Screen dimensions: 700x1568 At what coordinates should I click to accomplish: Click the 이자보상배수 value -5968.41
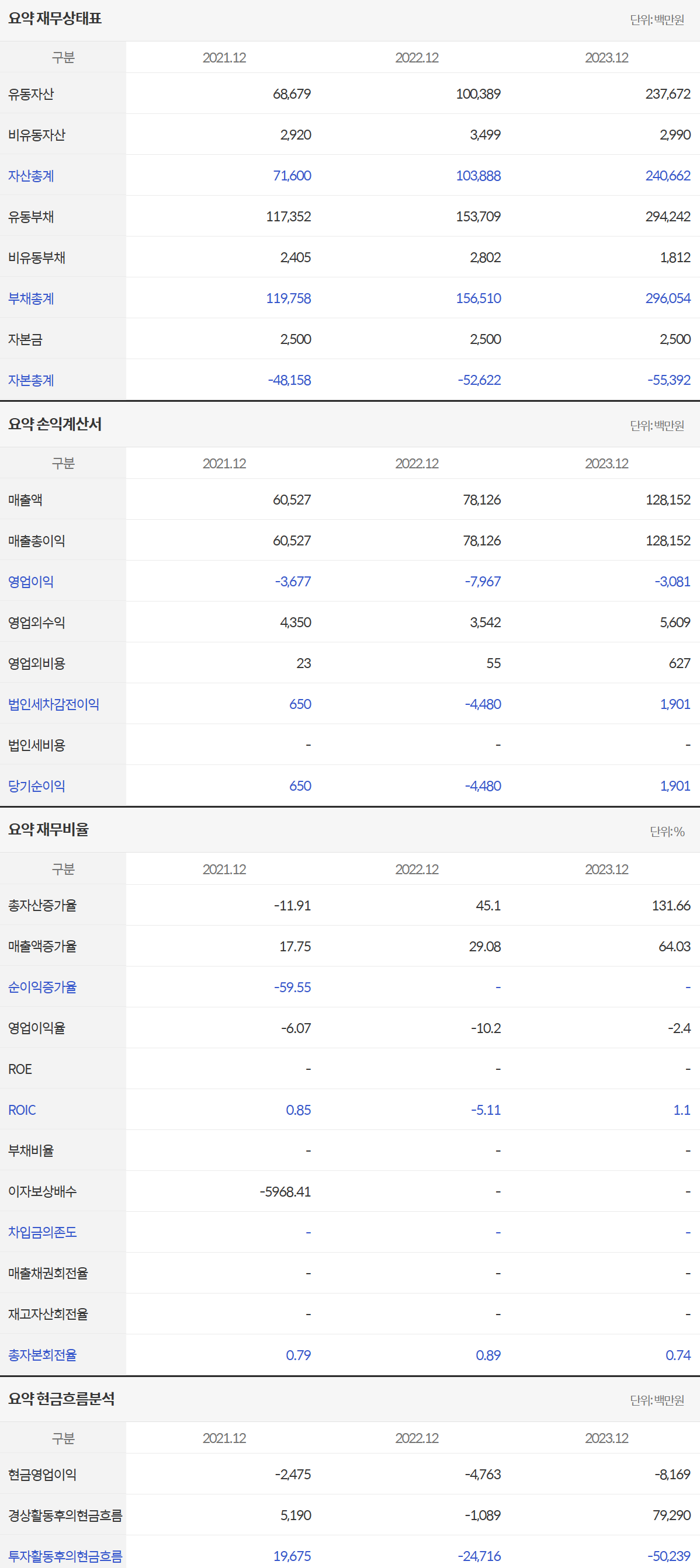point(285,1191)
